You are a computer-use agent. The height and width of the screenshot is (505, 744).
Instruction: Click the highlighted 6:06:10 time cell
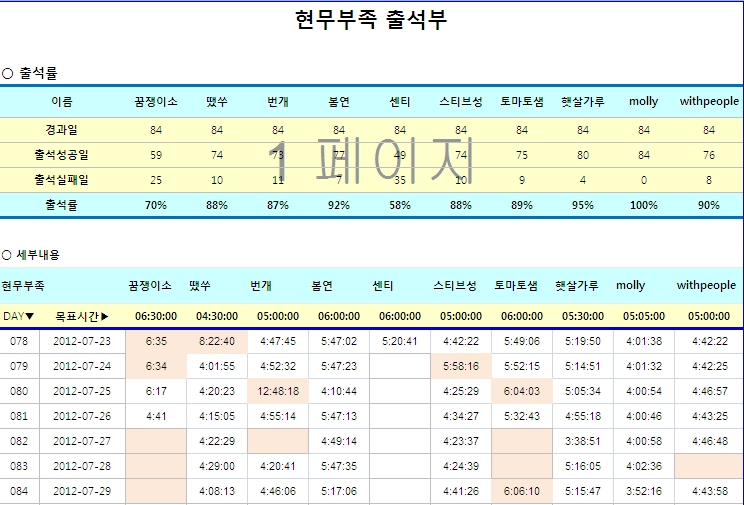(522, 491)
